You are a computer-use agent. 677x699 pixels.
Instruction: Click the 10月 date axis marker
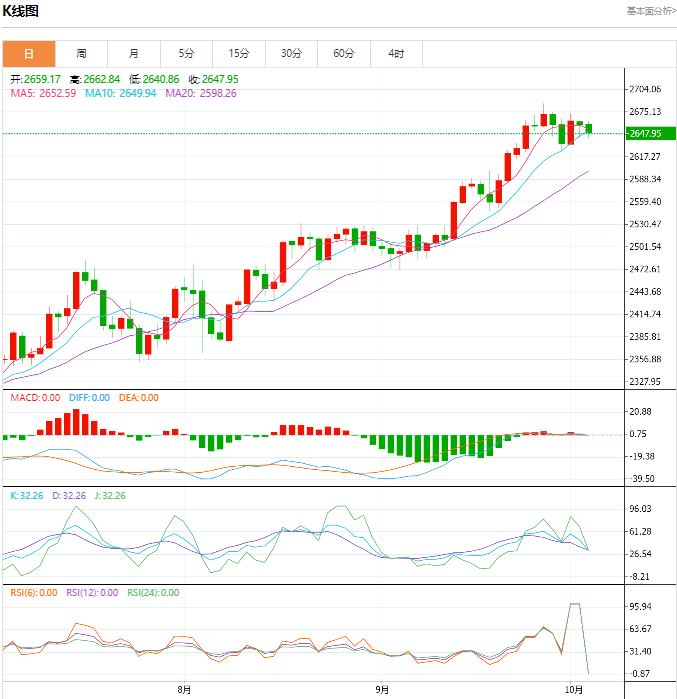pos(573,689)
